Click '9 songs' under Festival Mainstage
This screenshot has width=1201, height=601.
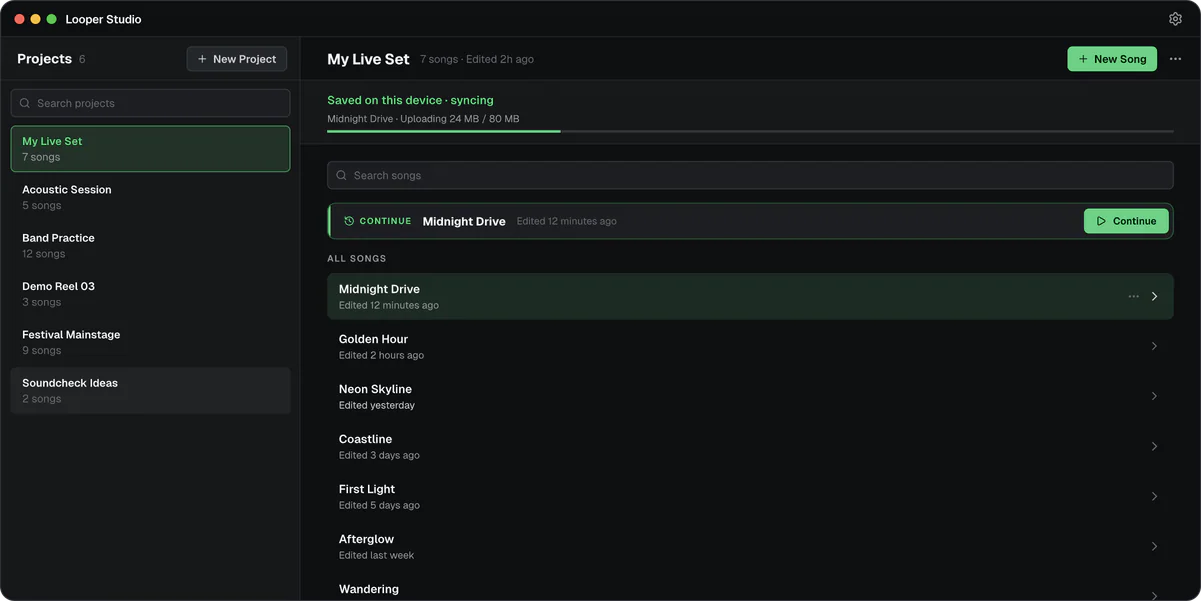42,351
